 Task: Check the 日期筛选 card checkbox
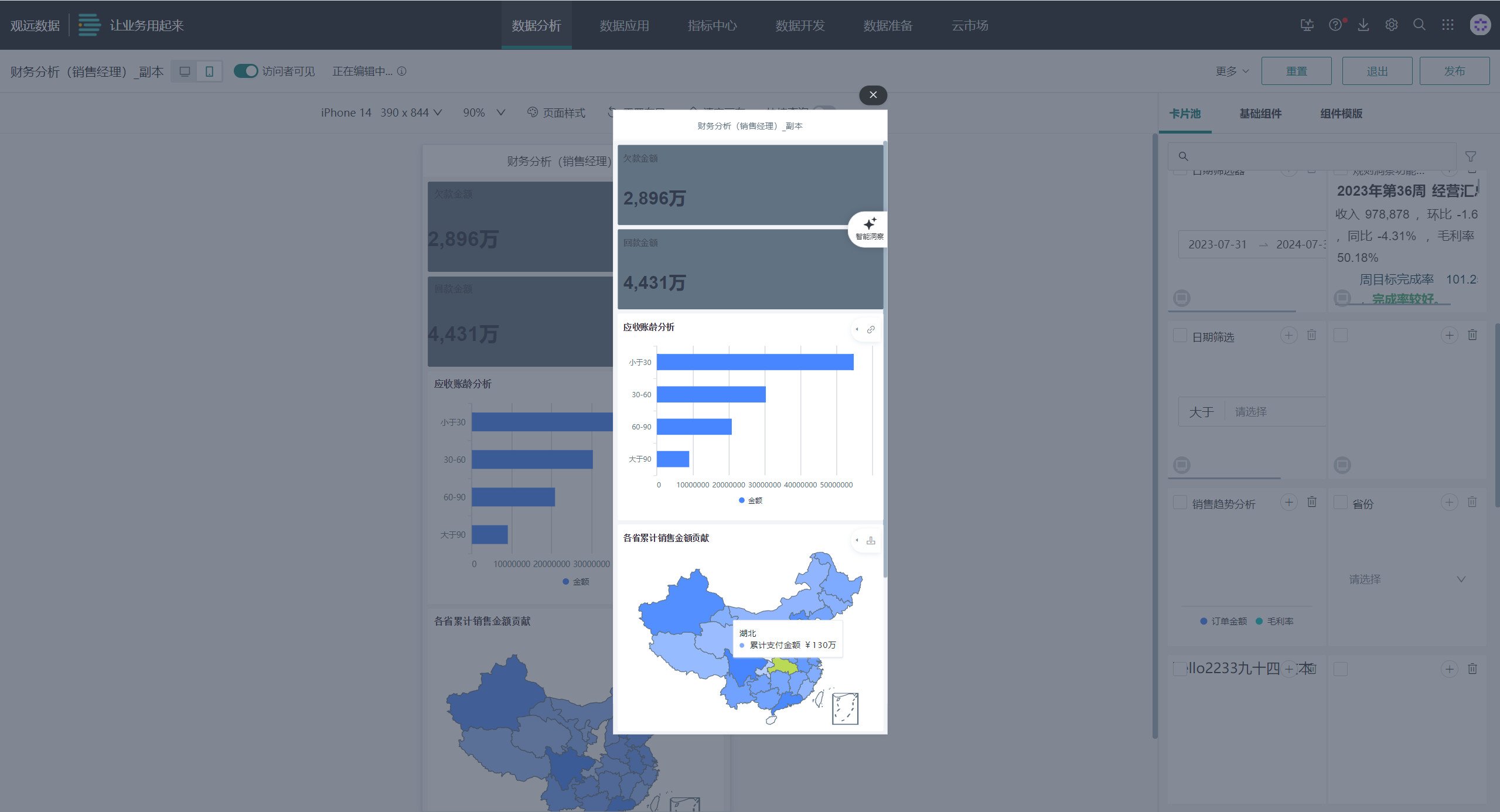tap(1180, 336)
